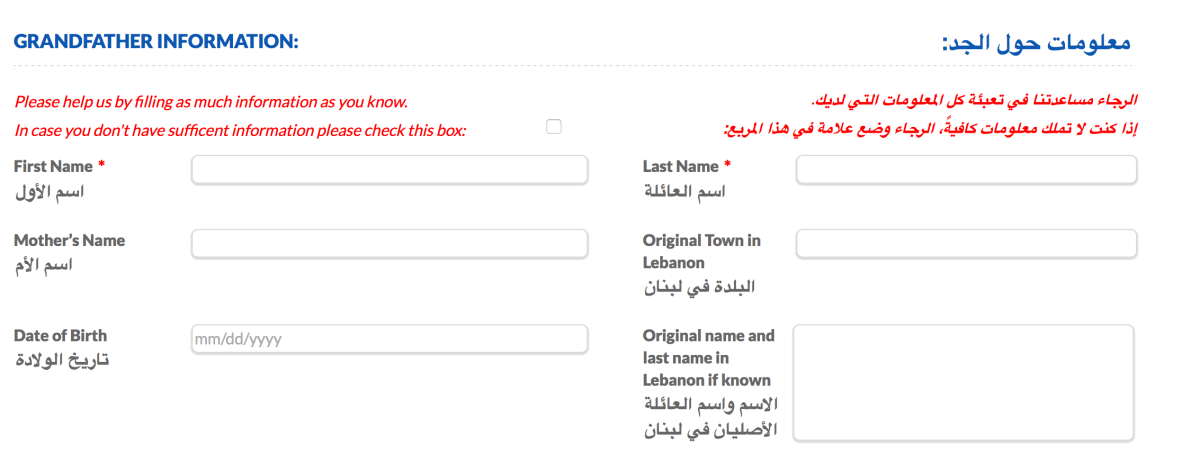1200x473 pixels.
Task: Select the Mother's Name input box
Action: (x=389, y=243)
